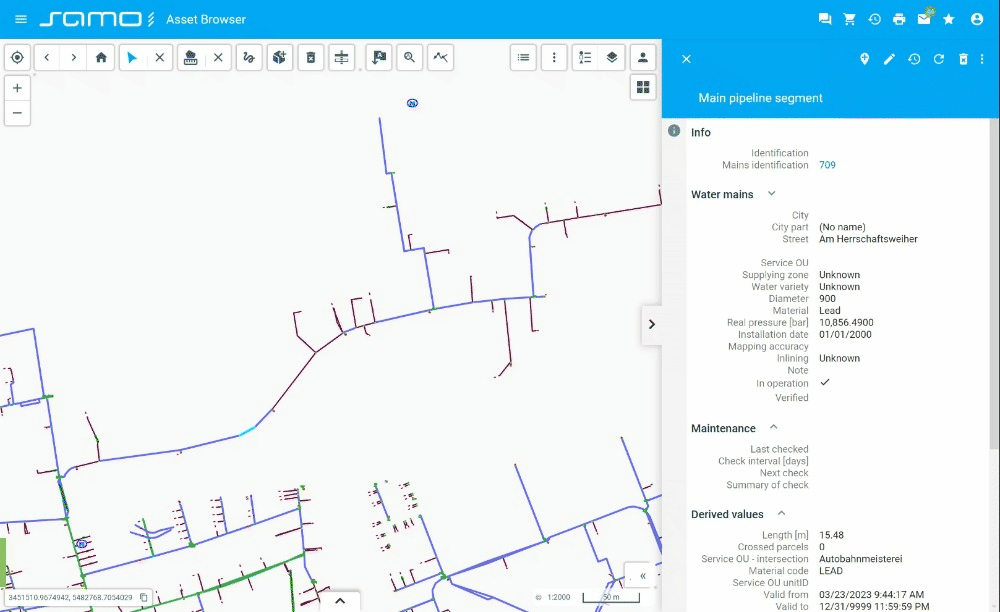Collapse the side panel with arrow
Screen dimensions: 1000x612
point(651,324)
